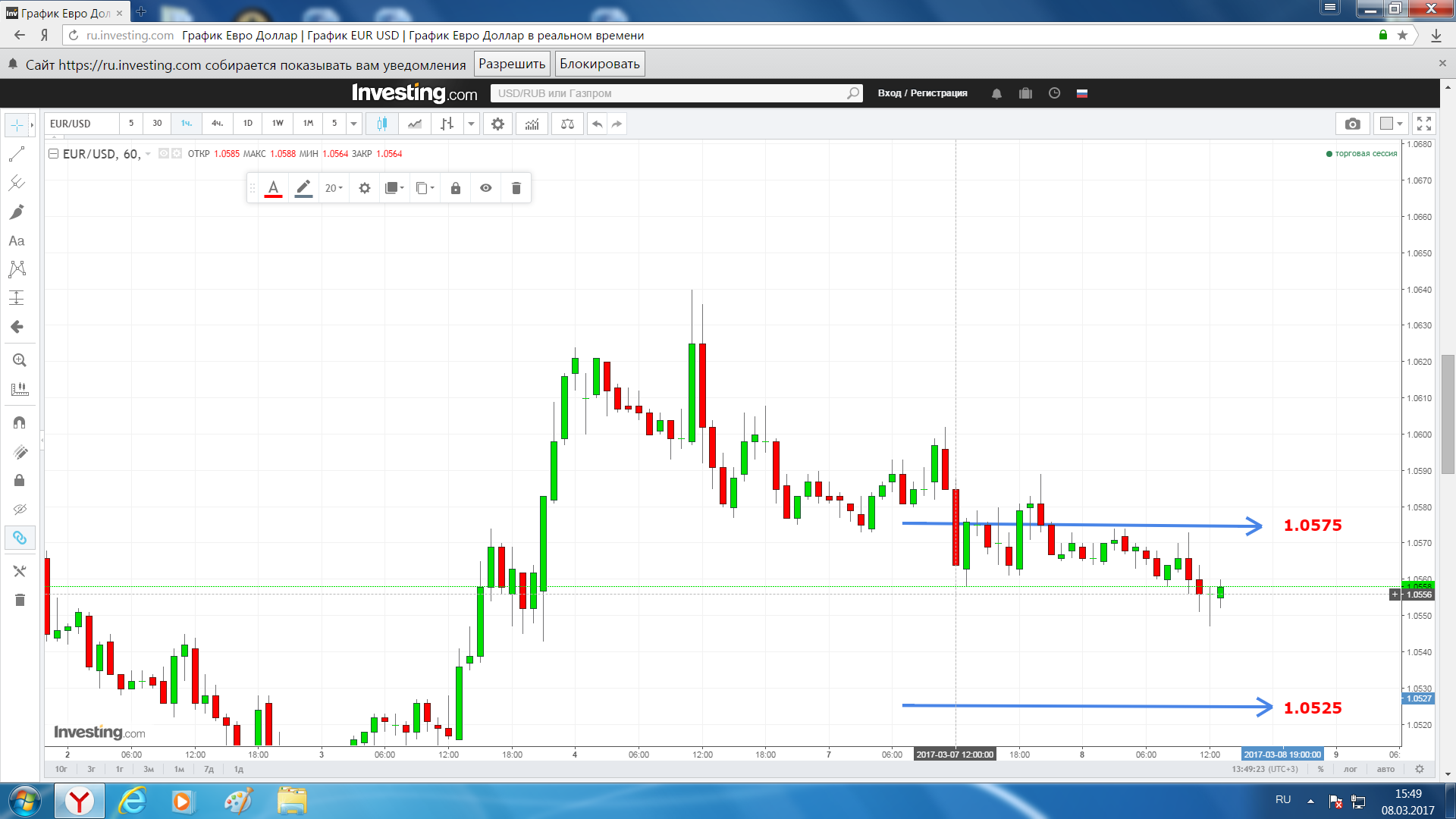Screen dimensions: 1456x819
Task: Switch to bar chart style
Action: click(x=447, y=124)
